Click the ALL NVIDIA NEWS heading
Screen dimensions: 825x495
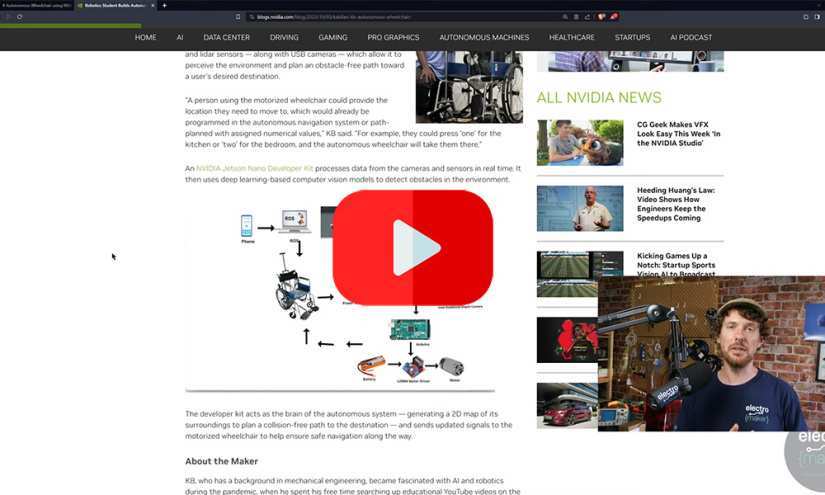coord(599,97)
